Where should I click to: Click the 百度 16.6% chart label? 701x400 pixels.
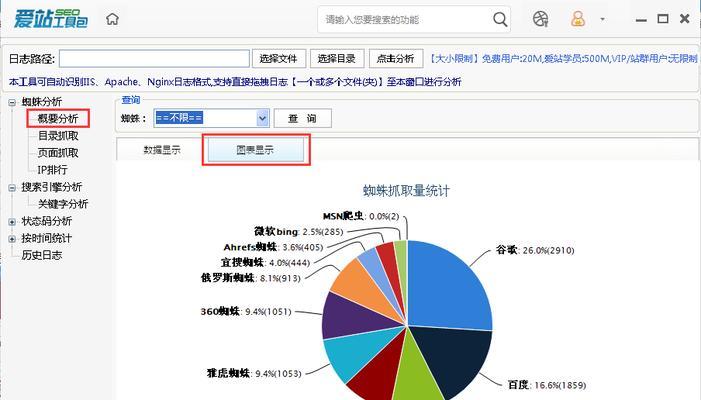click(x=547, y=385)
